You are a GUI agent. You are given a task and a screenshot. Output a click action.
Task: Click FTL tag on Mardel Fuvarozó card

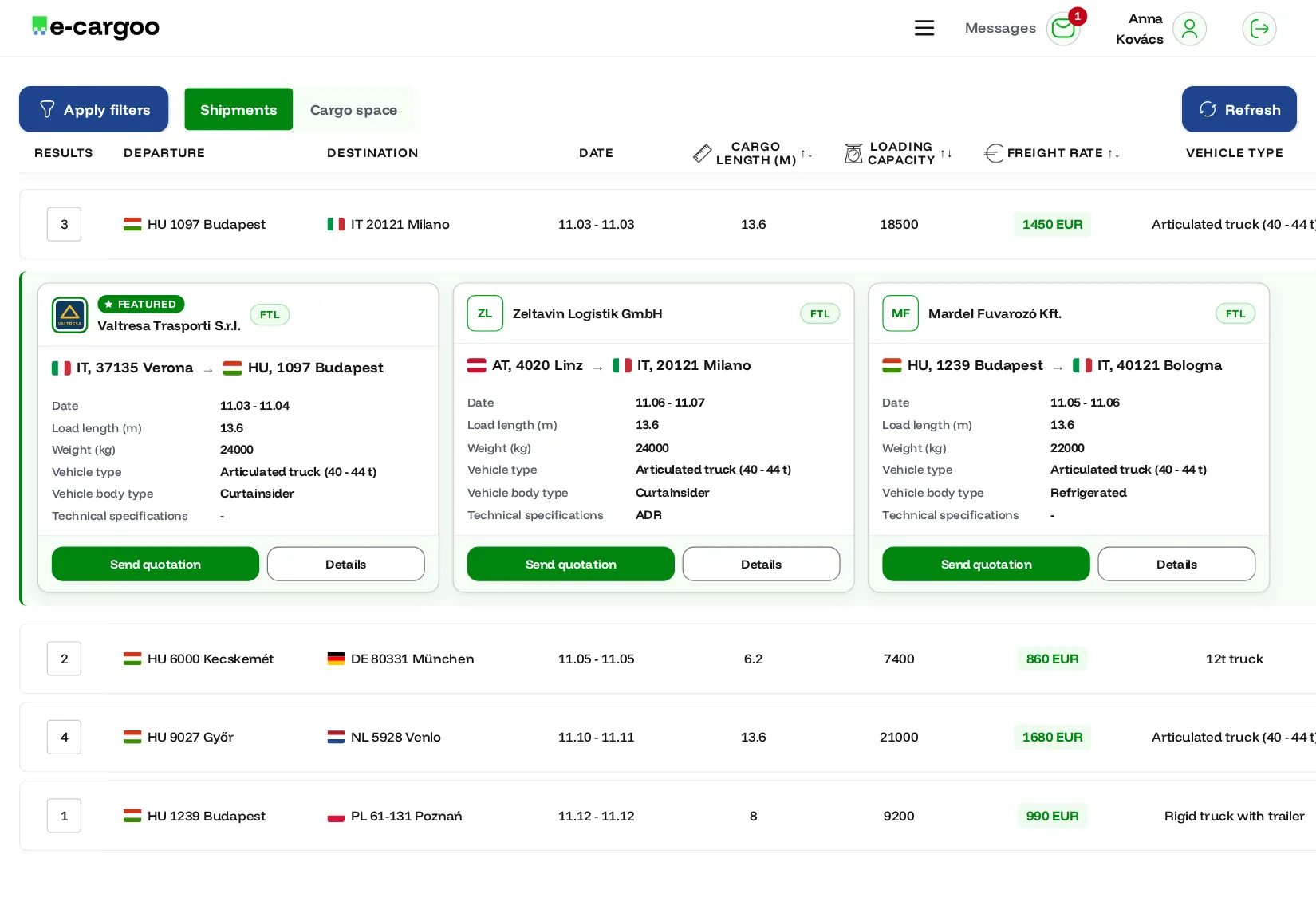[x=1235, y=313]
